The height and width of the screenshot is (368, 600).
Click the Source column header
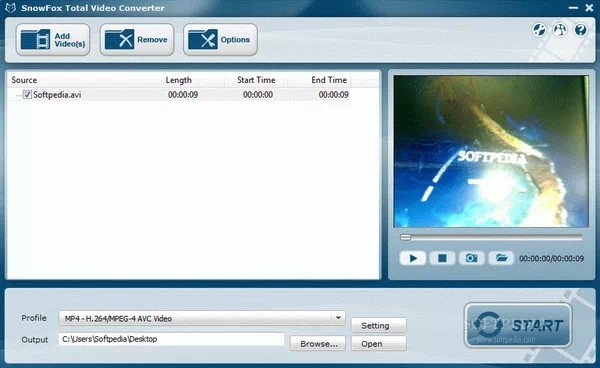[x=24, y=80]
